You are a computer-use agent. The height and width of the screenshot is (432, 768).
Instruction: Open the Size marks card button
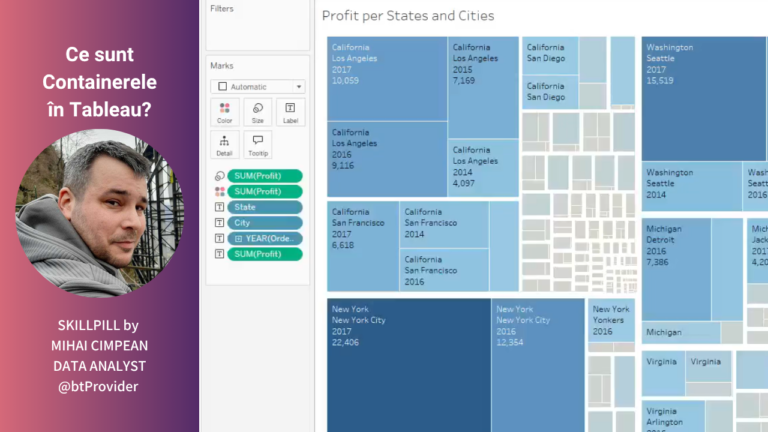258,112
